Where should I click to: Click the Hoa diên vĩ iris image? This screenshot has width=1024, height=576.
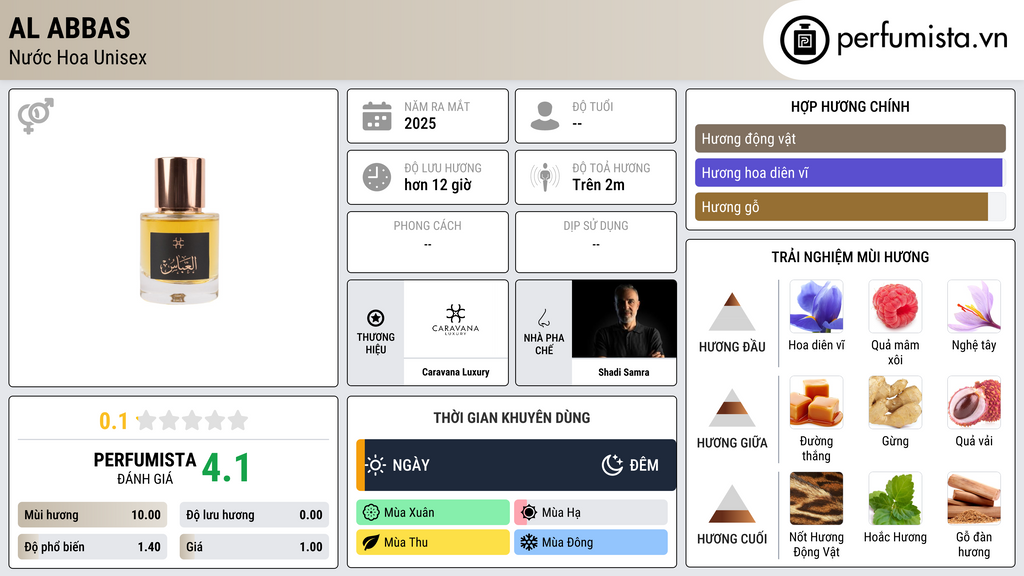tap(816, 306)
